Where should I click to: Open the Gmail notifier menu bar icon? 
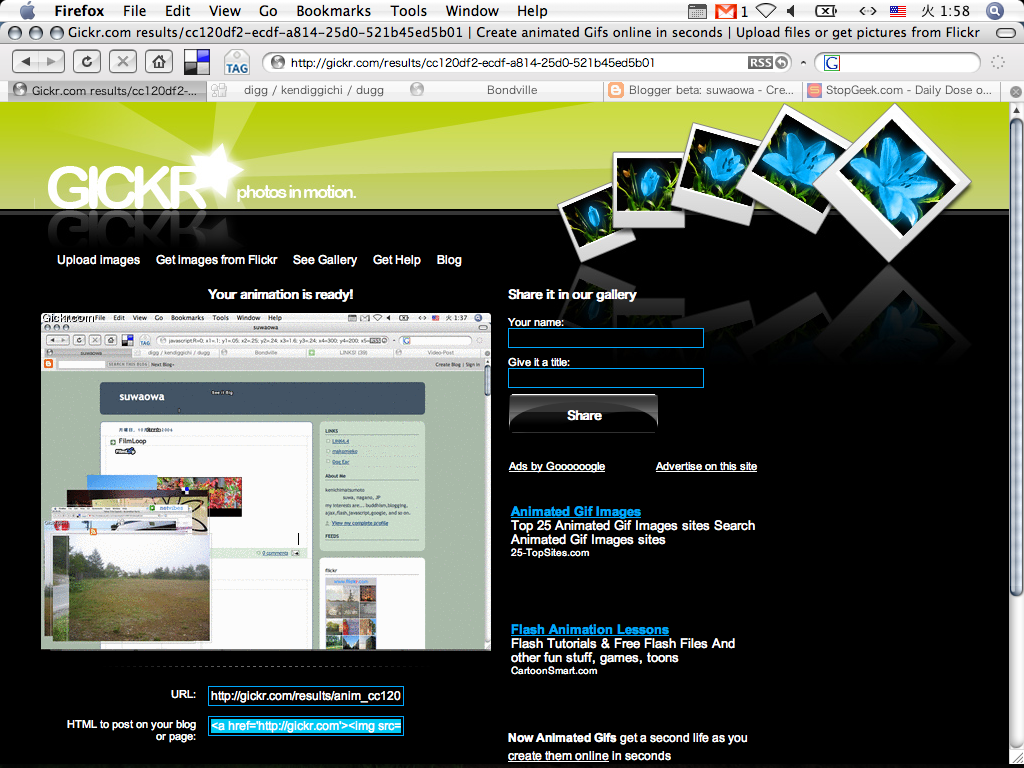tap(726, 11)
